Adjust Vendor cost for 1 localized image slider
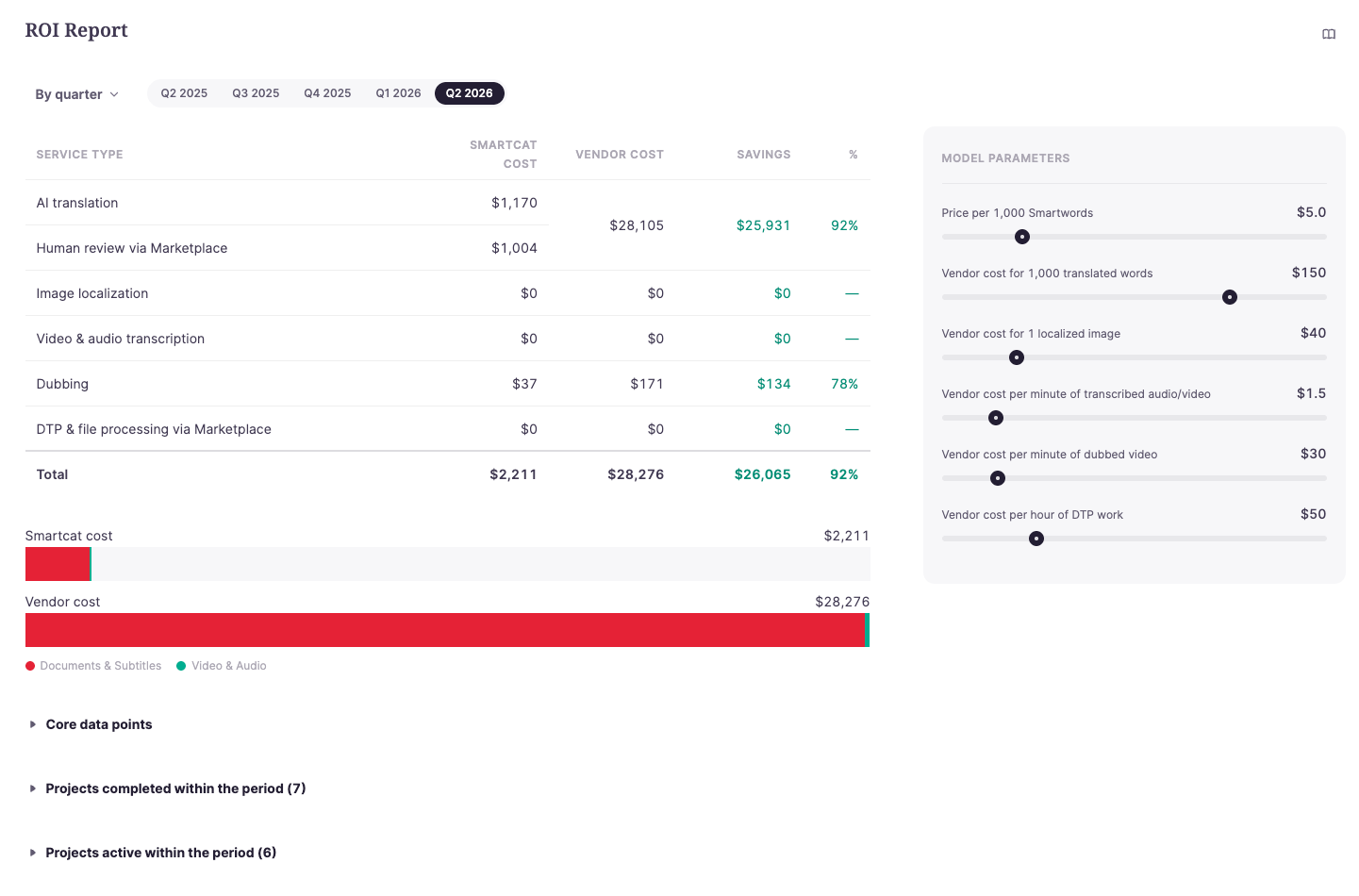This screenshot has width=1359, height=896. point(1017,357)
